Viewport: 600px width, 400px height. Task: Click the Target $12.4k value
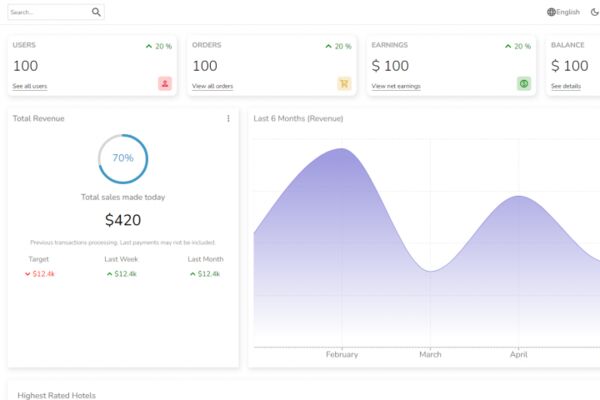[43, 274]
